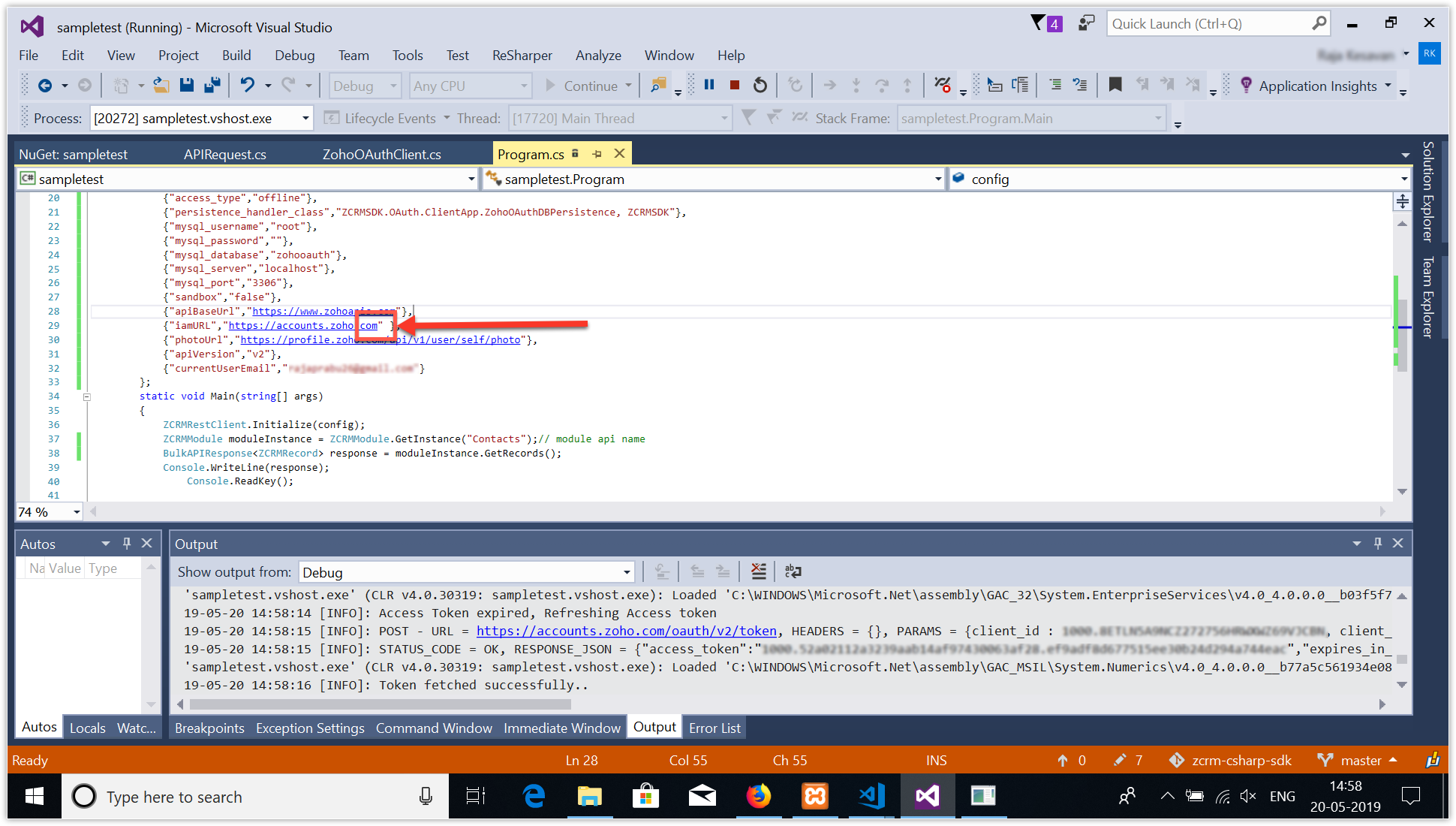Switch to the NuGet: sampletest tab
This screenshot has height=826, width=1456.
click(74, 154)
